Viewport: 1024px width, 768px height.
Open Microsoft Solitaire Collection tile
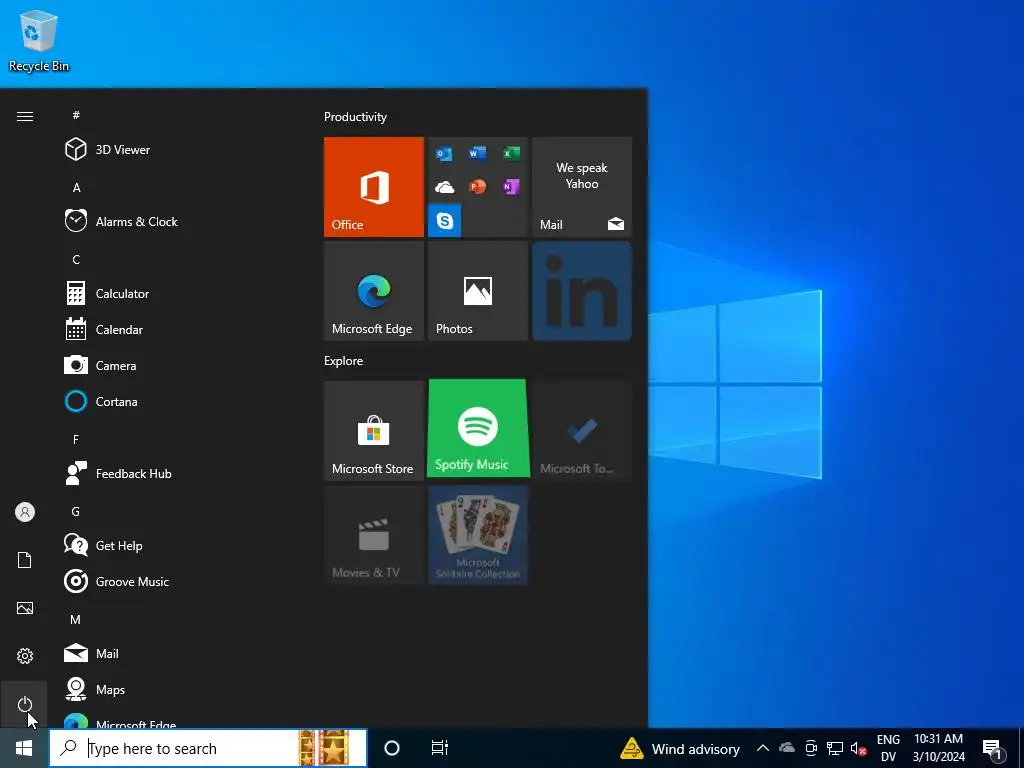pyautogui.click(x=477, y=536)
